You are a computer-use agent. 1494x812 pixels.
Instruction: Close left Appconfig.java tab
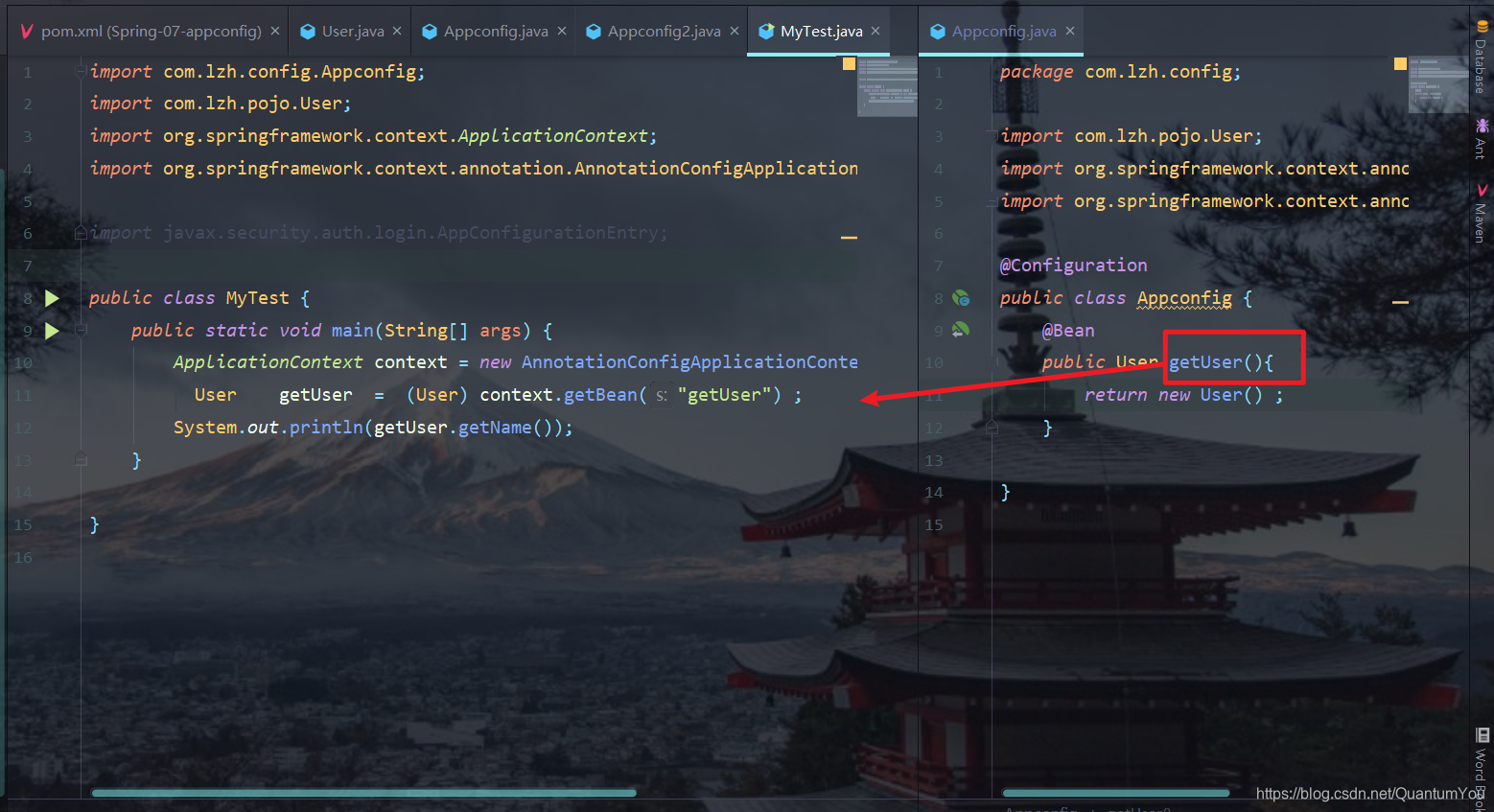pos(562,32)
